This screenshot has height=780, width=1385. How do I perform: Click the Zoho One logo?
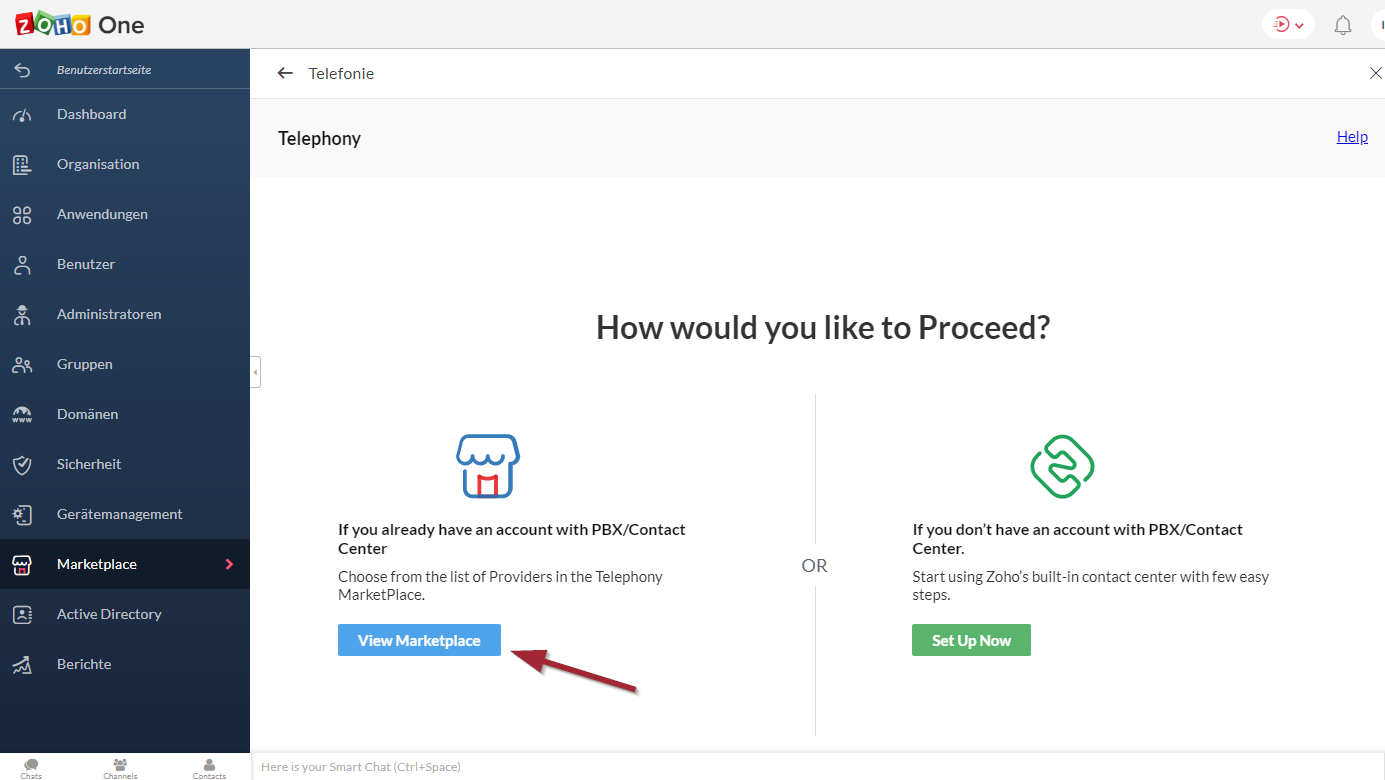click(x=80, y=24)
